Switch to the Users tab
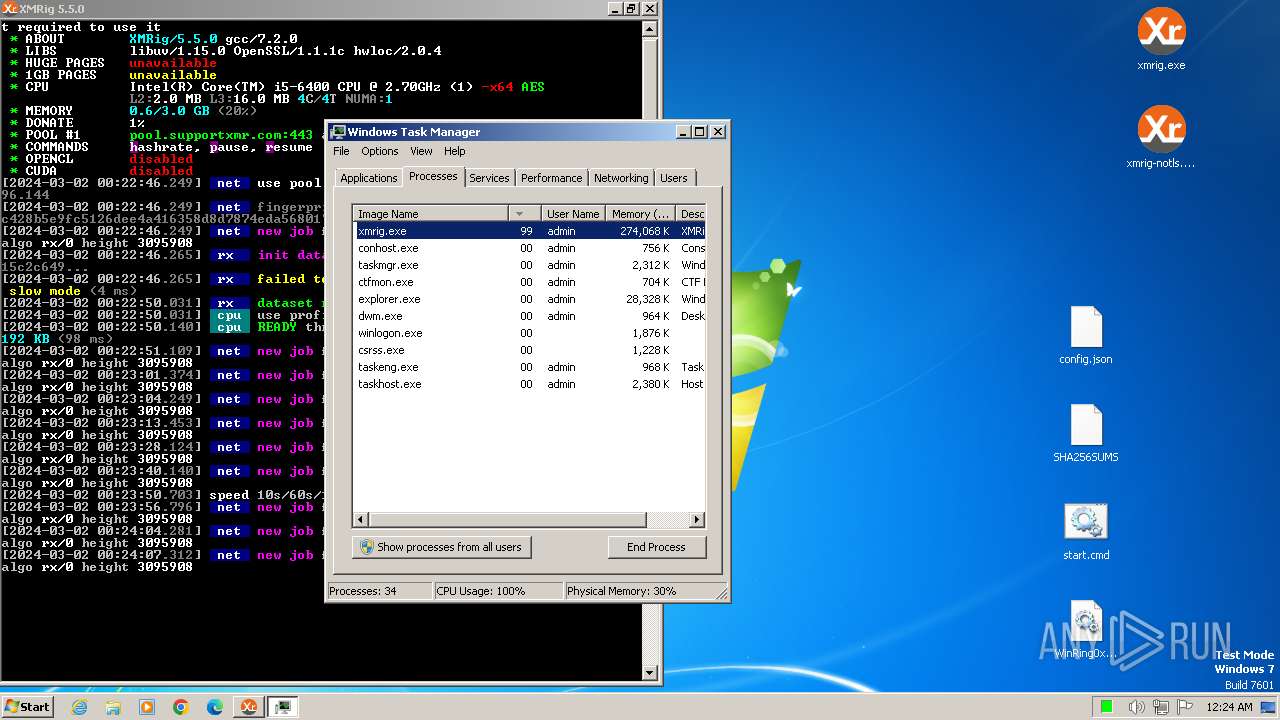This screenshot has width=1280, height=720. point(674,178)
